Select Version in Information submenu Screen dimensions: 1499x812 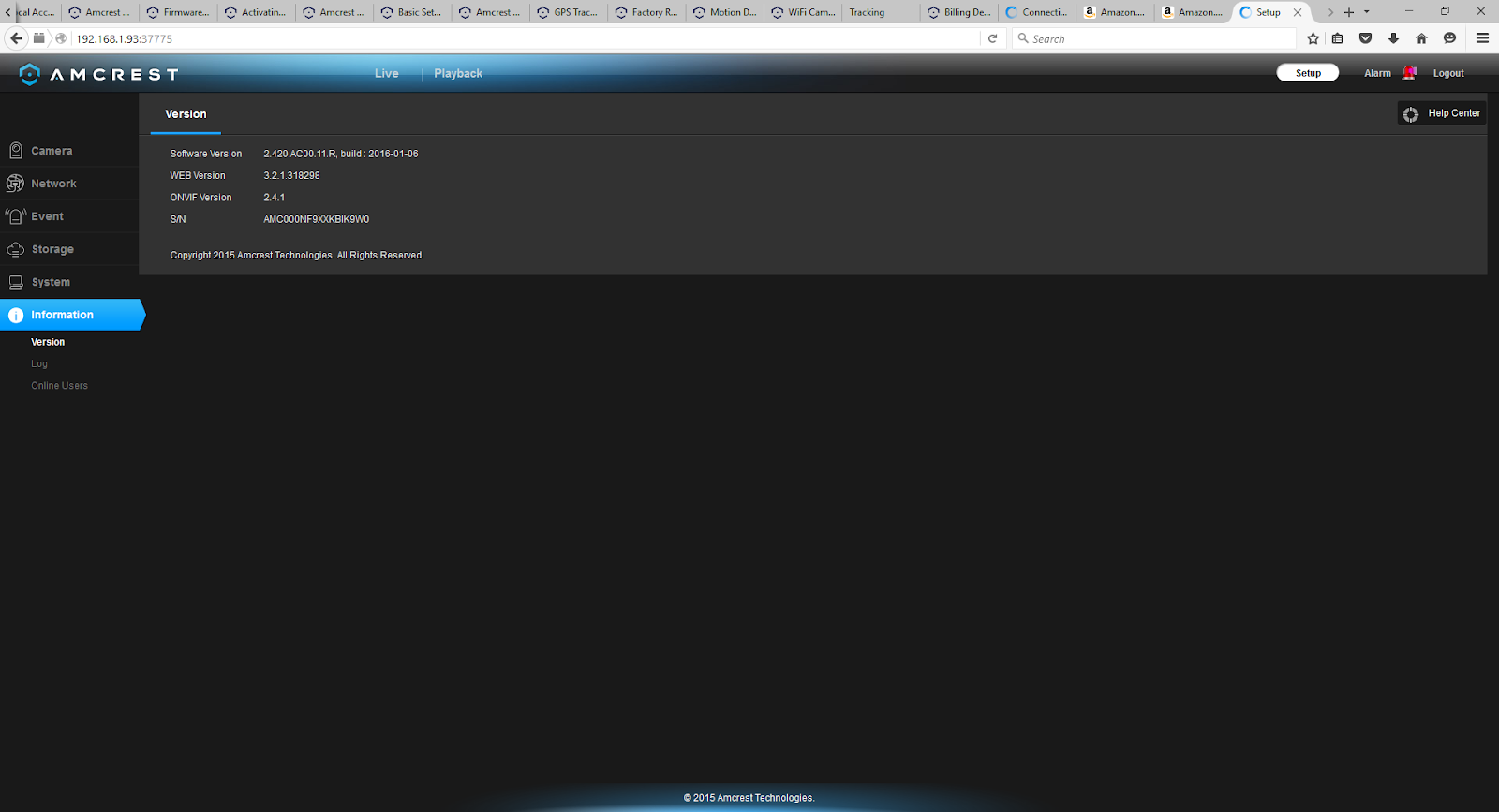click(x=48, y=342)
